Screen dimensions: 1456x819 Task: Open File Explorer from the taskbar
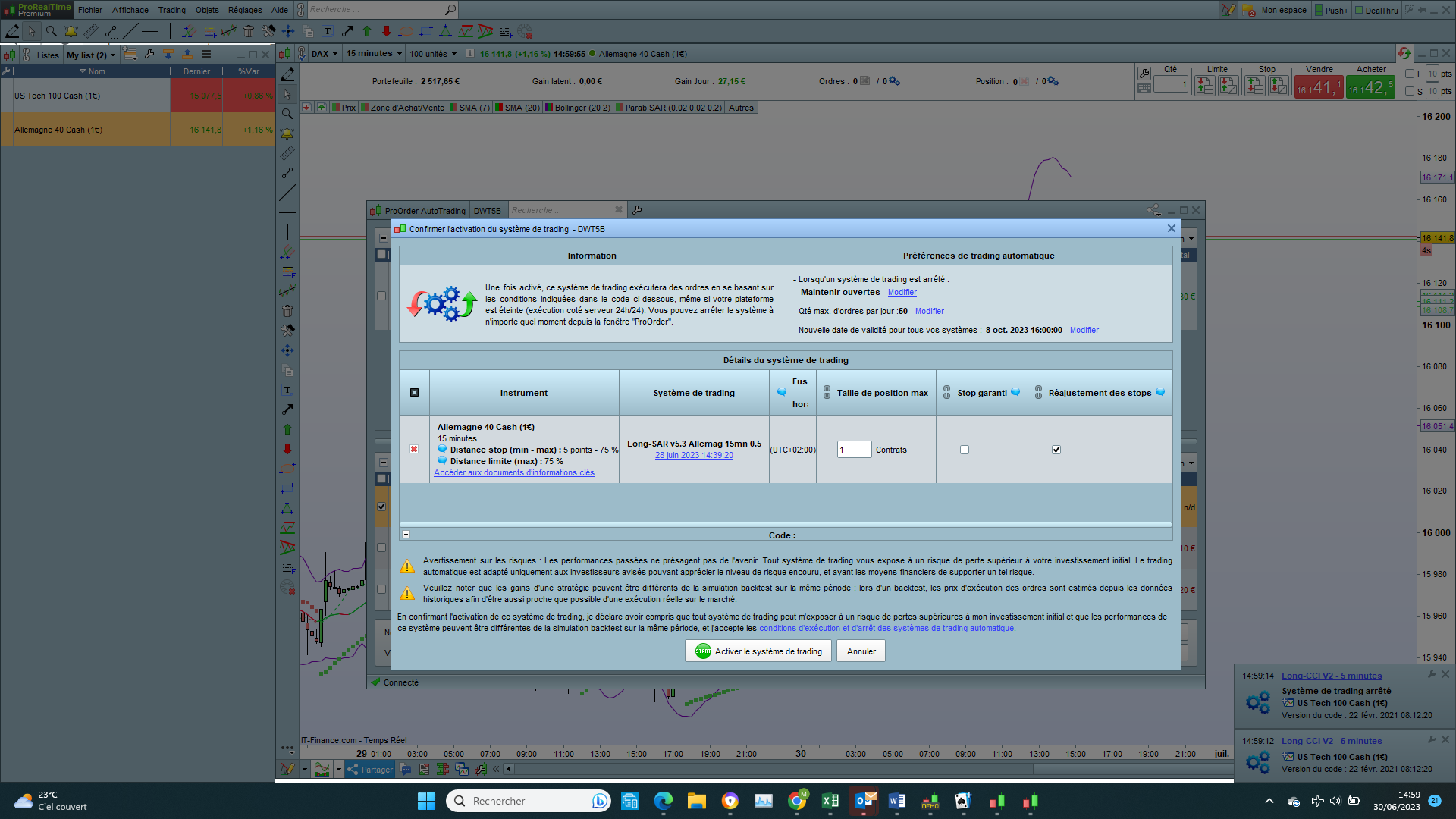696,801
